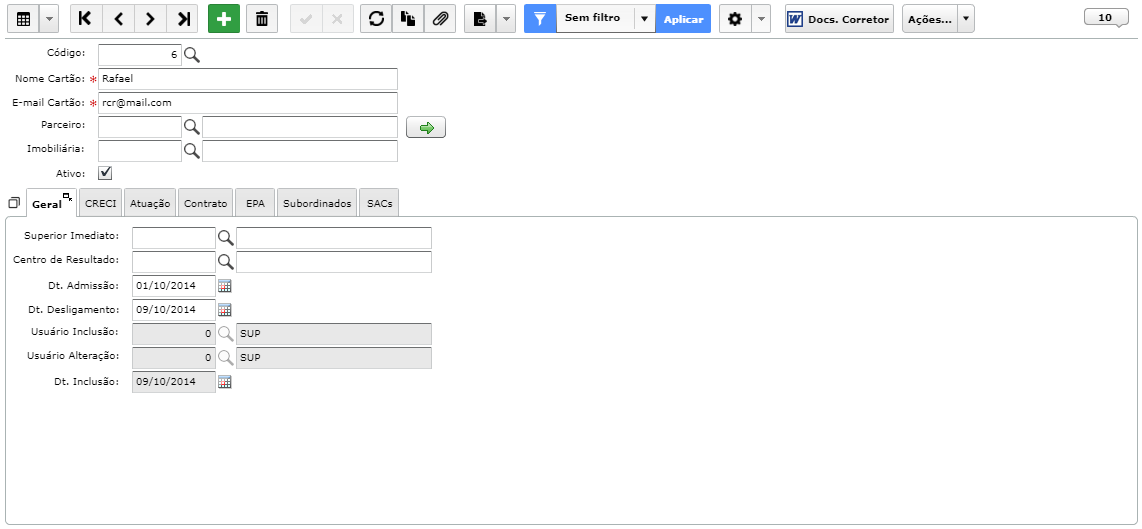
Task: Click the blue filter funnel icon
Action: pyautogui.click(x=540, y=20)
